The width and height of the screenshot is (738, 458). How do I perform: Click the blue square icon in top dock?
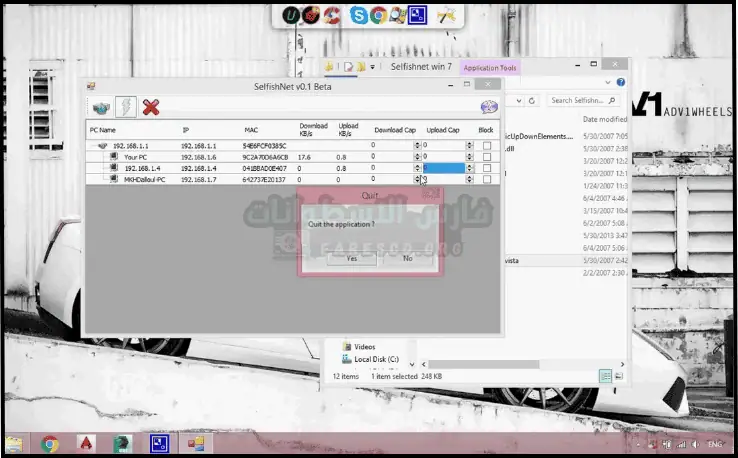417,15
